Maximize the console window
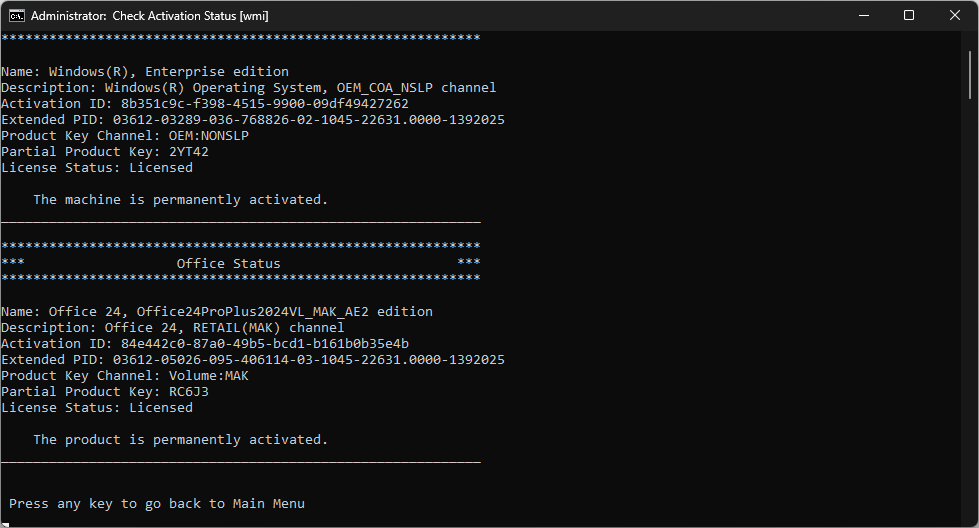This screenshot has height=528, width=979. tap(909, 16)
